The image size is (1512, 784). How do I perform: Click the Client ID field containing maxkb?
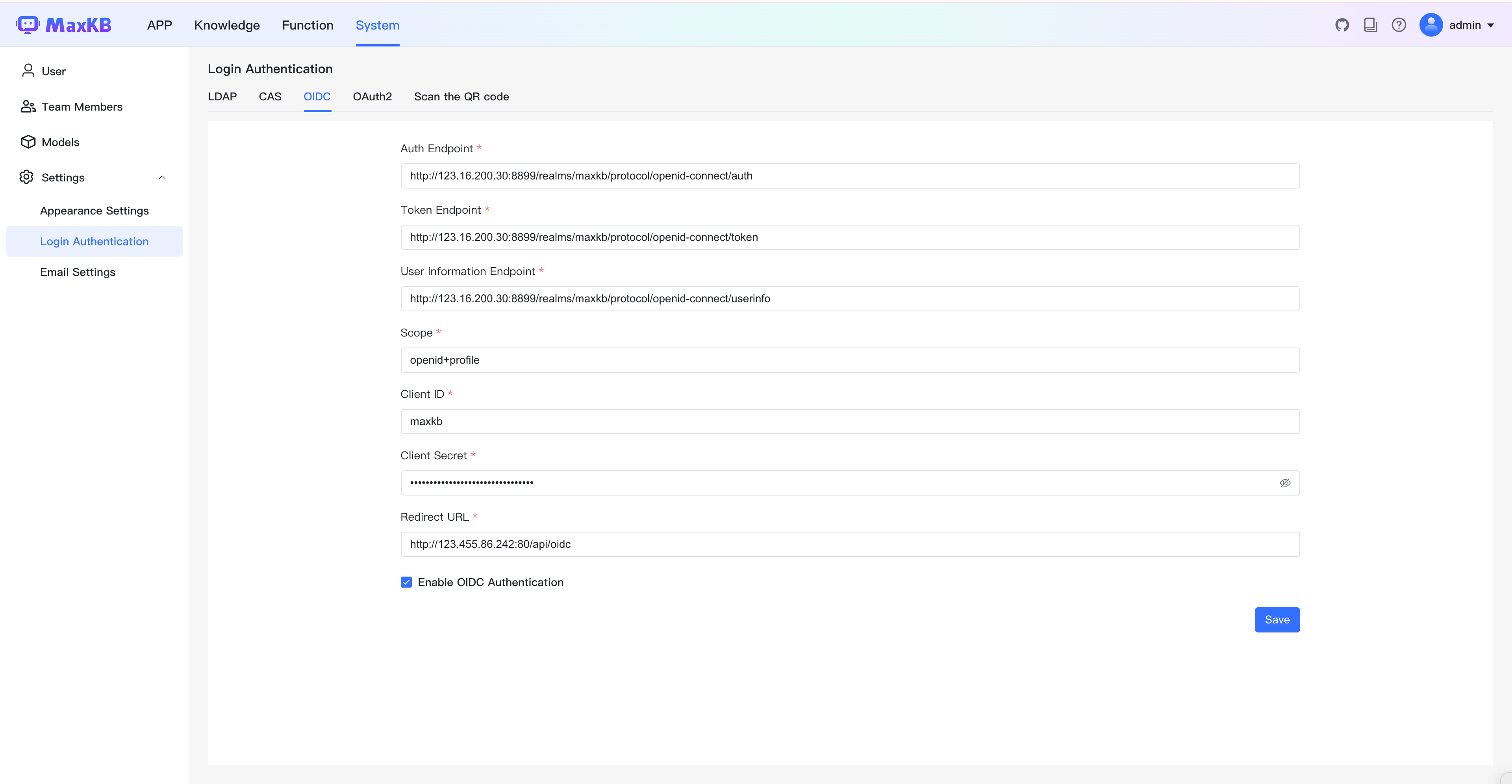tap(850, 422)
